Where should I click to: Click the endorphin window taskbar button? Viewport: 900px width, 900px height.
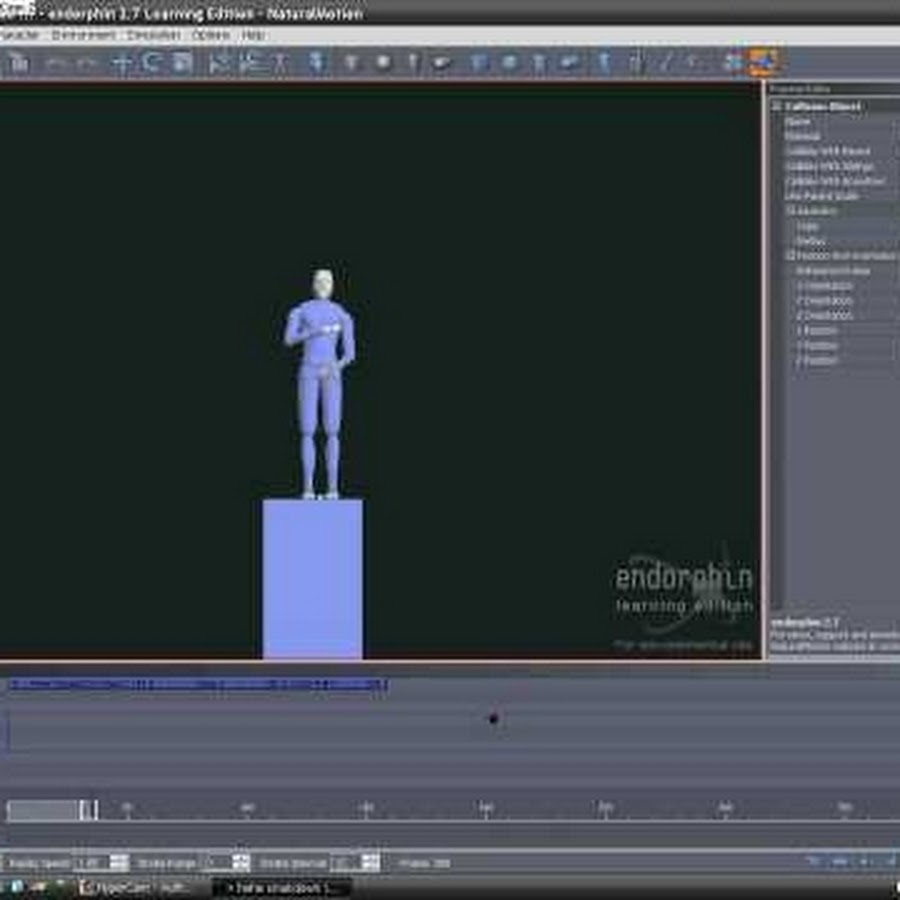(281, 888)
